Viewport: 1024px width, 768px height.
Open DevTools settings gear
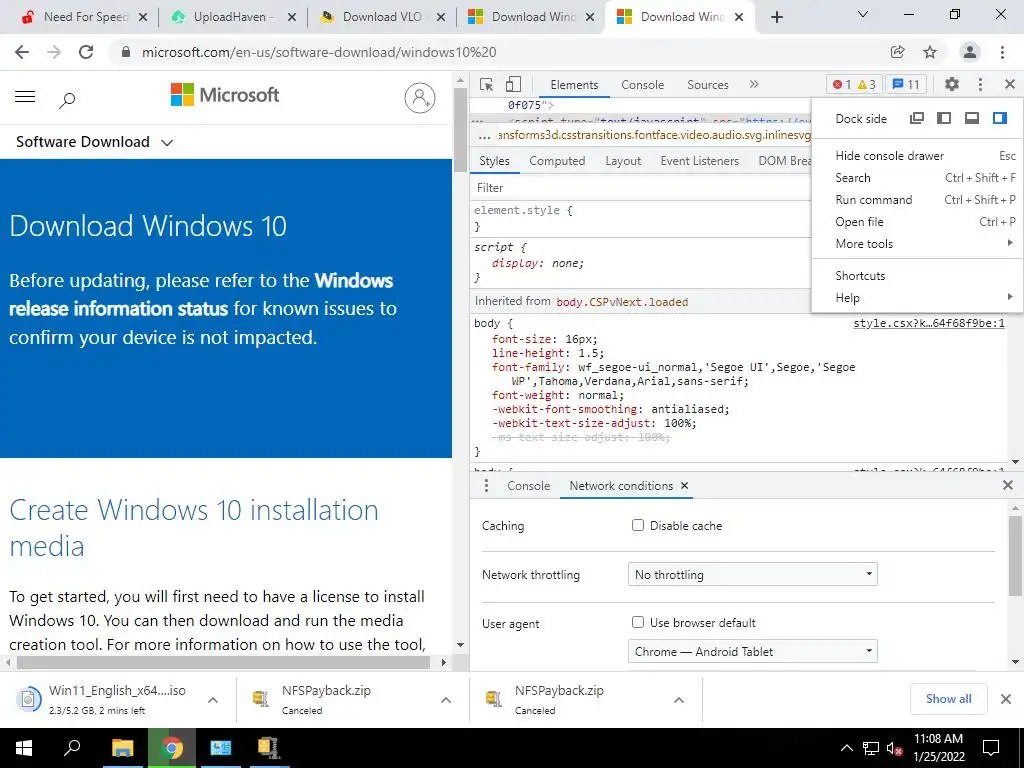pos(952,84)
